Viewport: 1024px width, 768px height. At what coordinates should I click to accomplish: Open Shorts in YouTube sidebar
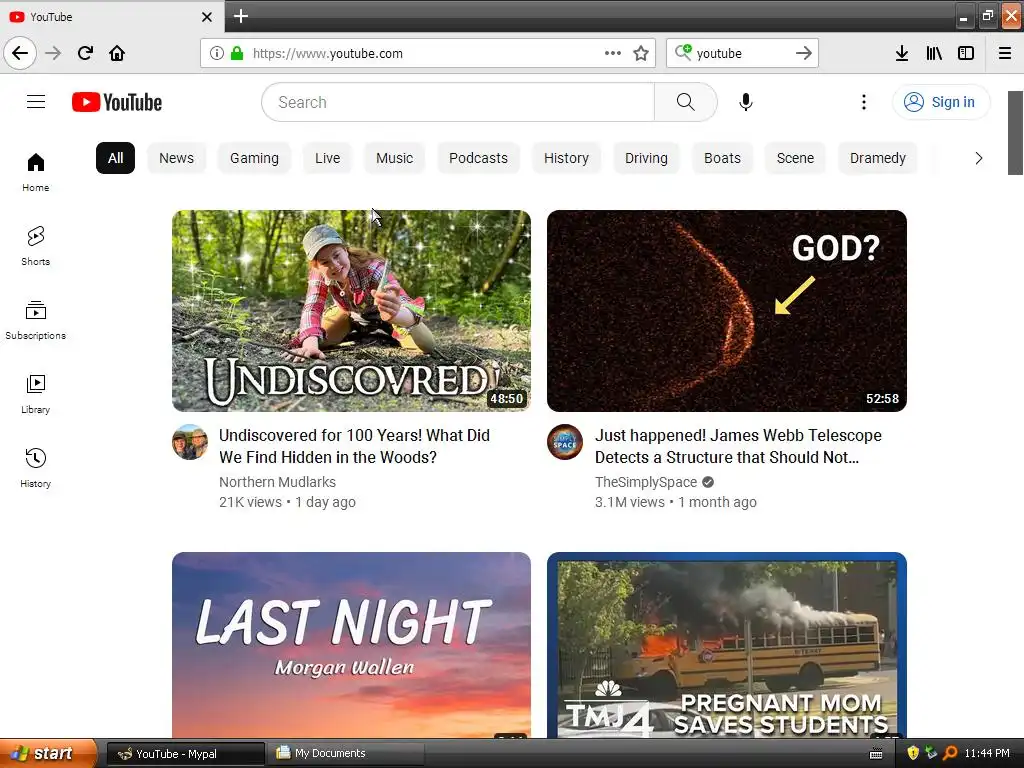pyautogui.click(x=35, y=246)
